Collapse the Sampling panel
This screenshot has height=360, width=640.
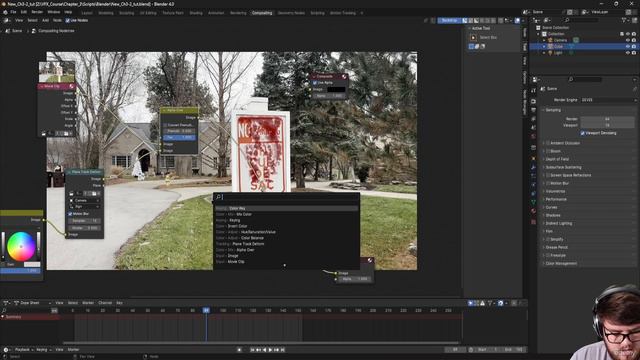pyautogui.click(x=553, y=110)
